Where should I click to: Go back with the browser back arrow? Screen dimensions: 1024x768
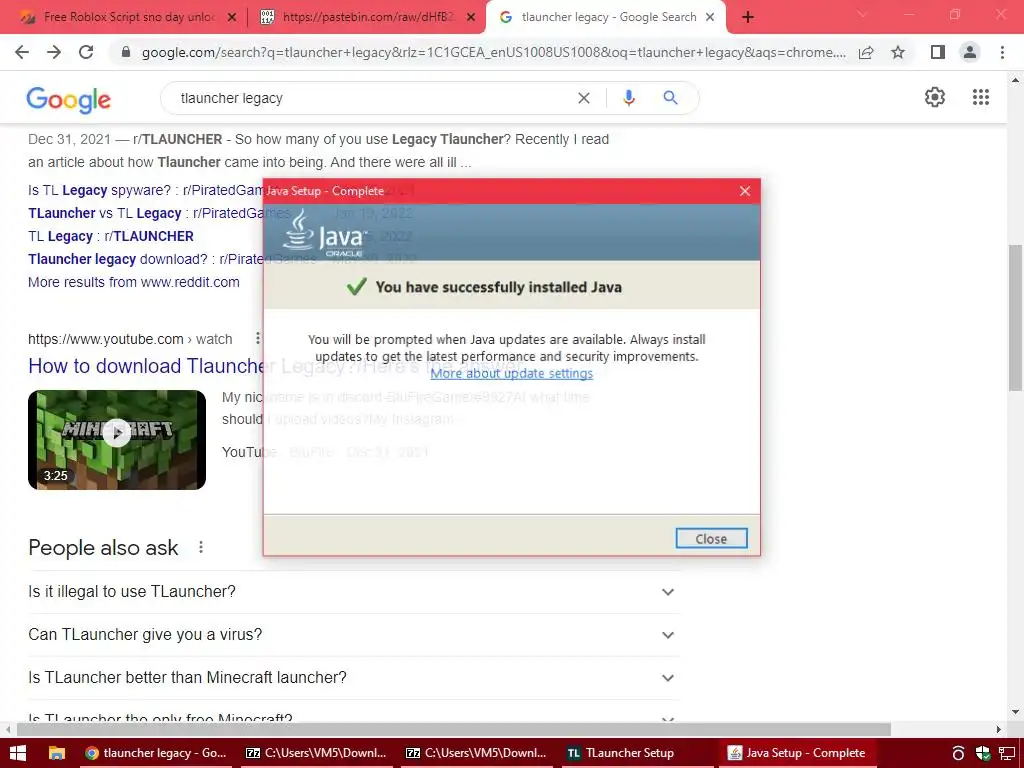[22, 52]
